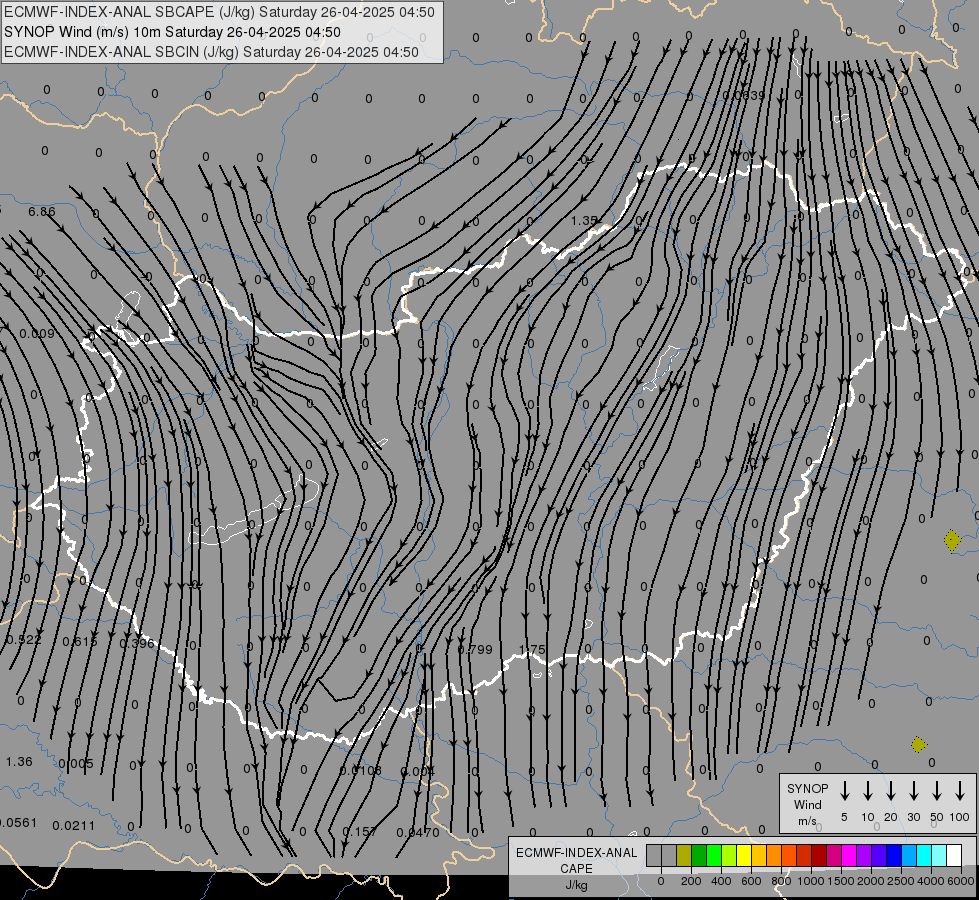This screenshot has width=979, height=900.
Task: Click the 0.0211 value on the map
Action: (x=74, y=826)
